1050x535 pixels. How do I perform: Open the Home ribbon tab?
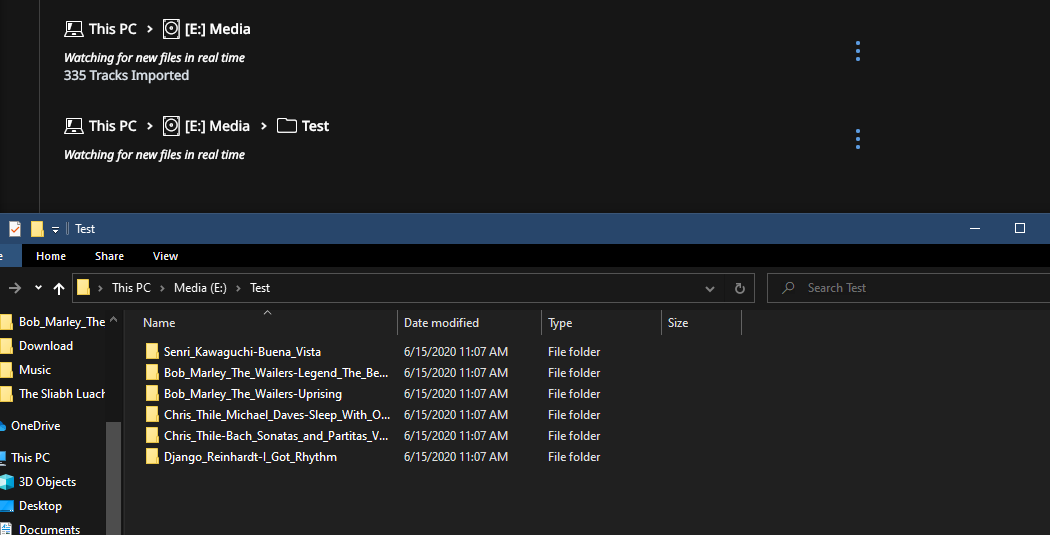click(51, 256)
